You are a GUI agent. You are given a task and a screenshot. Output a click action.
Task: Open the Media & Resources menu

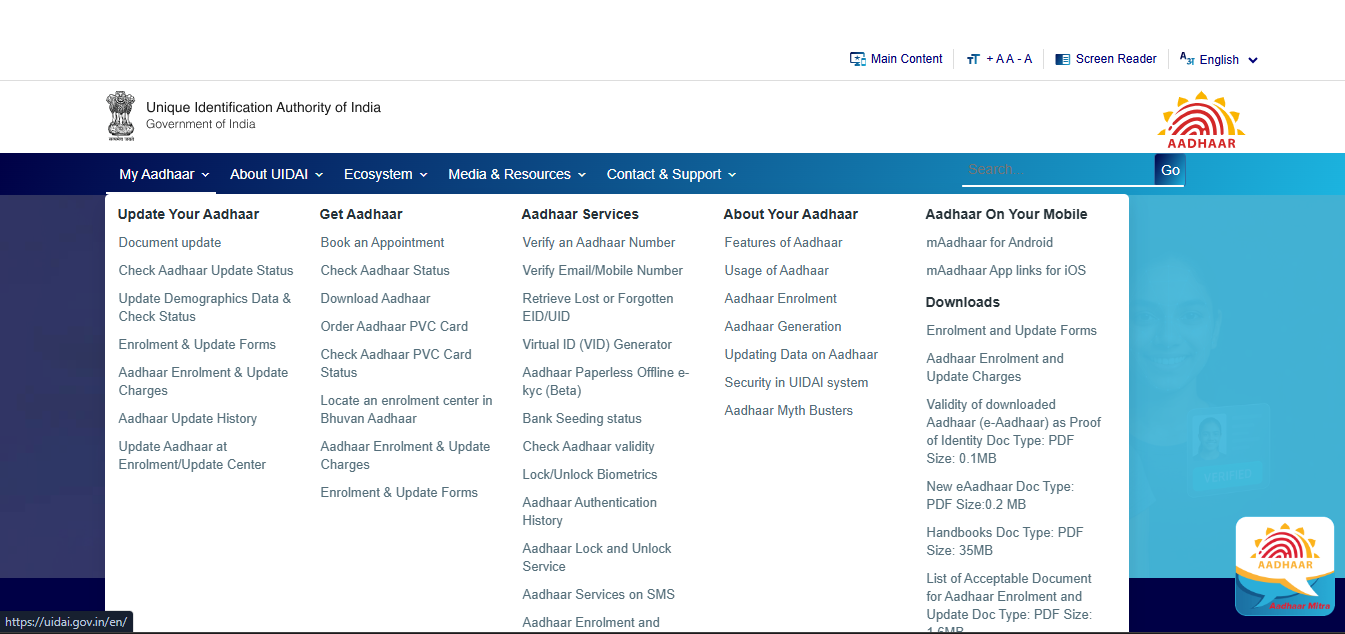tap(516, 174)
